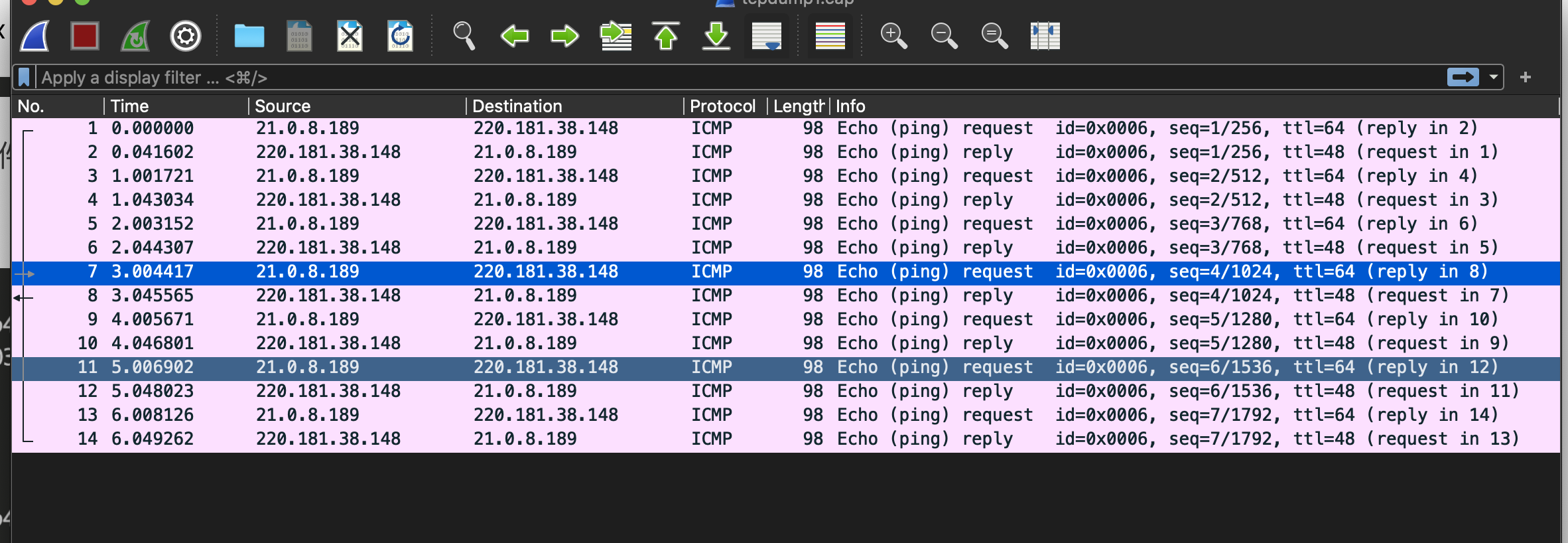
Task: Add a display filter button with plus
Action: [1525, 78]
